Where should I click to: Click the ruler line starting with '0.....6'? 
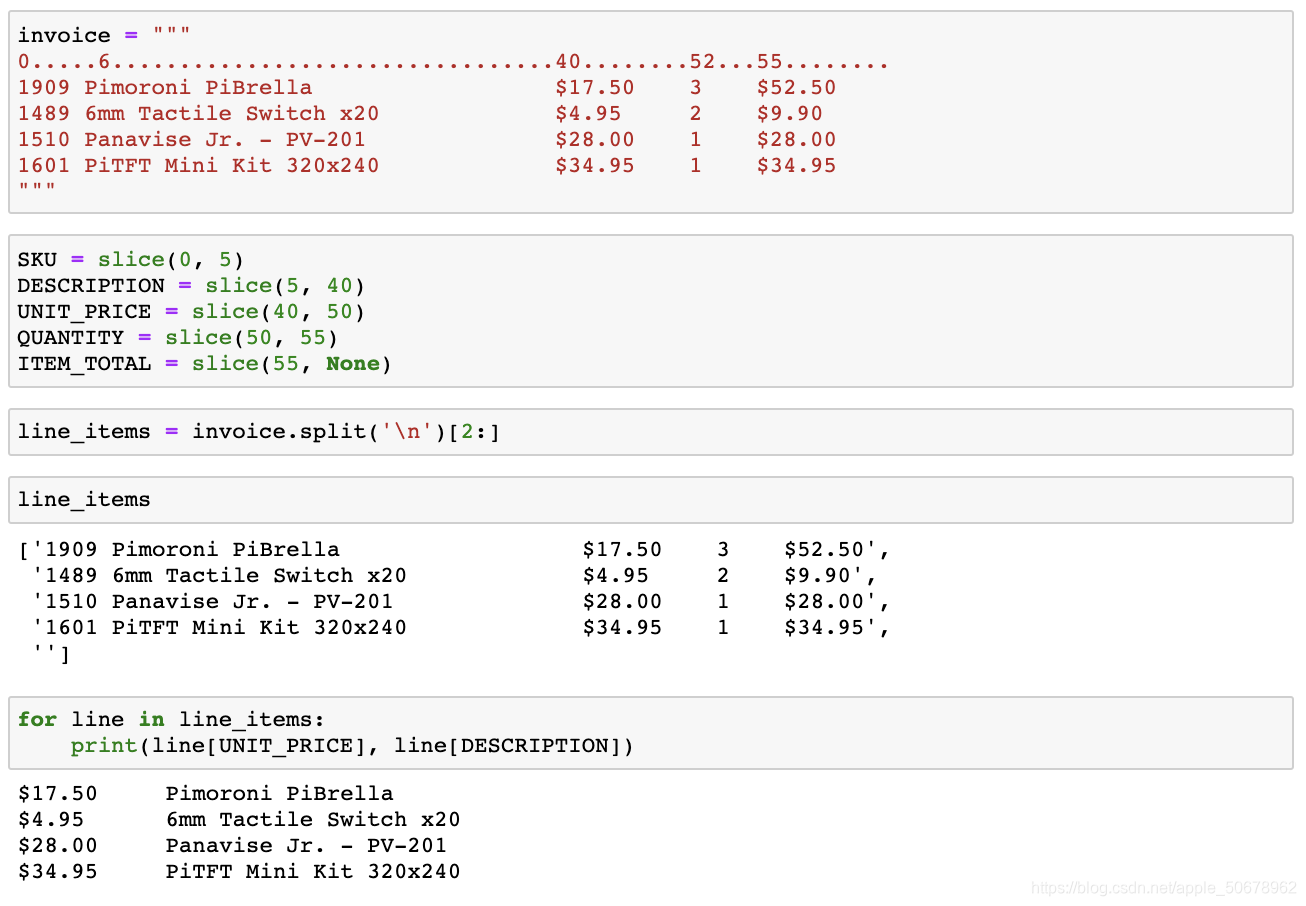click(453, 62)
